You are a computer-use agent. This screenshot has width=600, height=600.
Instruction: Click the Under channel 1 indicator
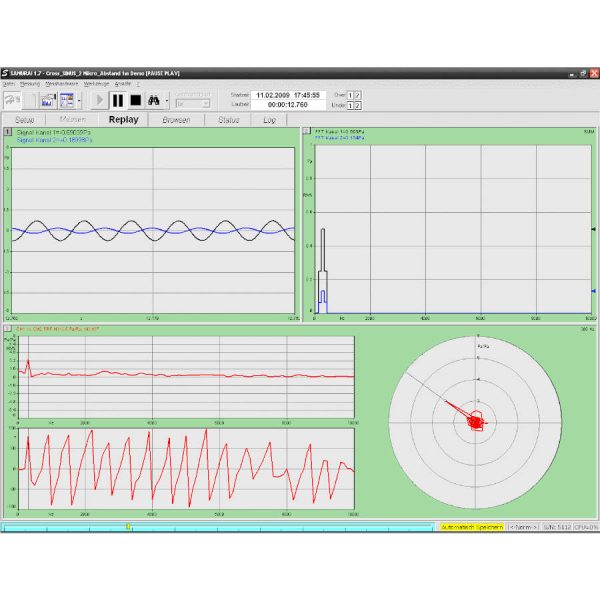350,105
